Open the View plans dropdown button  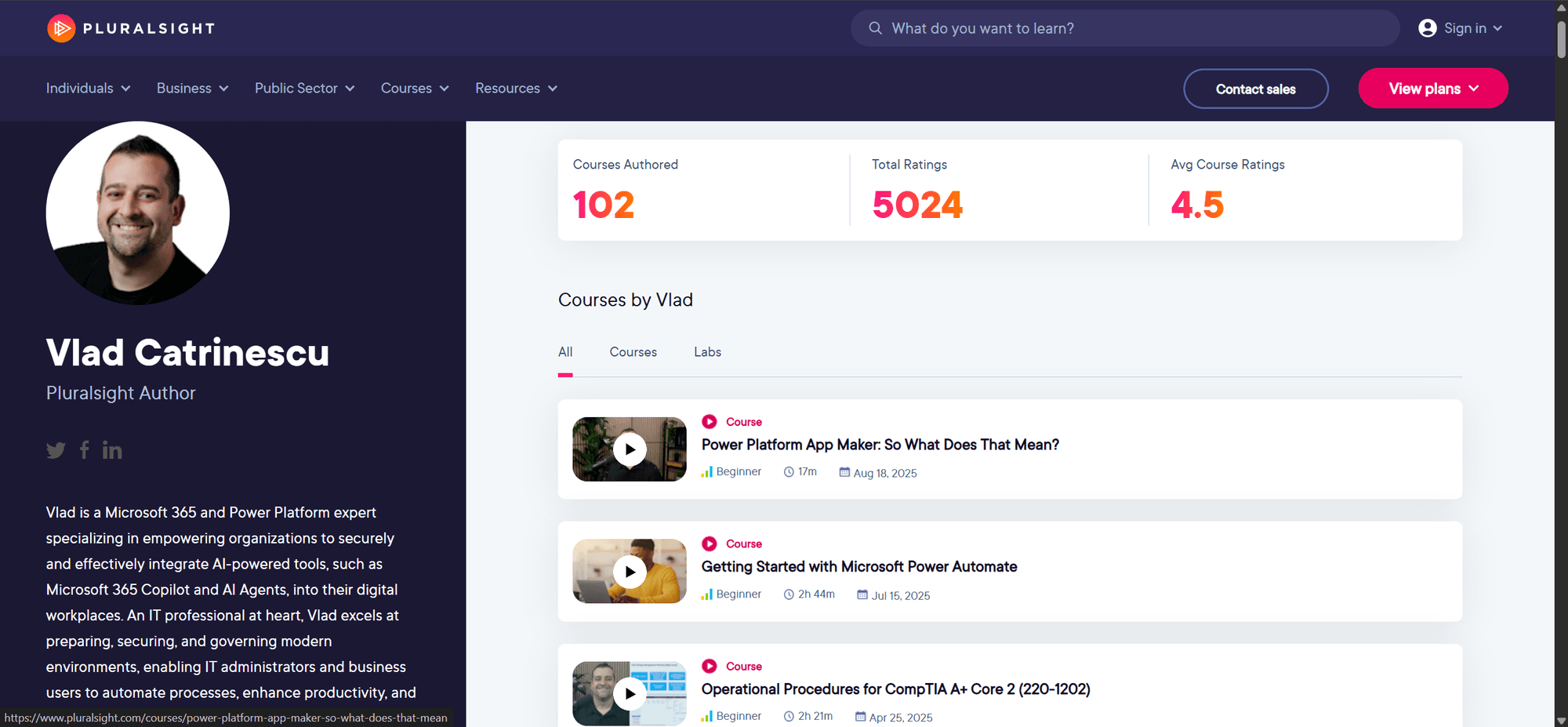[x=1433, y=89]
